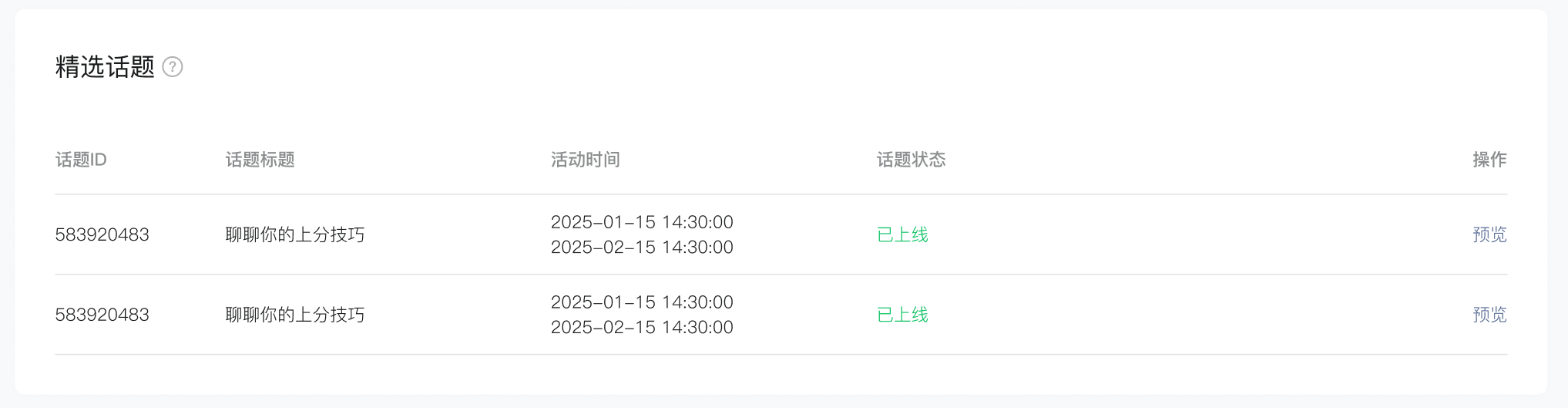Click 聊聊你的上分技巧 title in first row

click(294, 234)
